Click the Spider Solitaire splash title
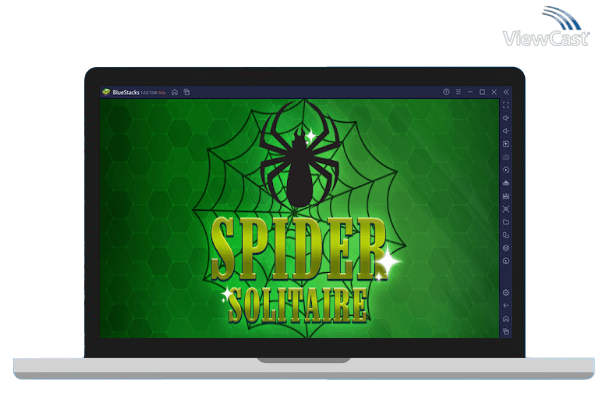The image size is (602, 414). 298,269
